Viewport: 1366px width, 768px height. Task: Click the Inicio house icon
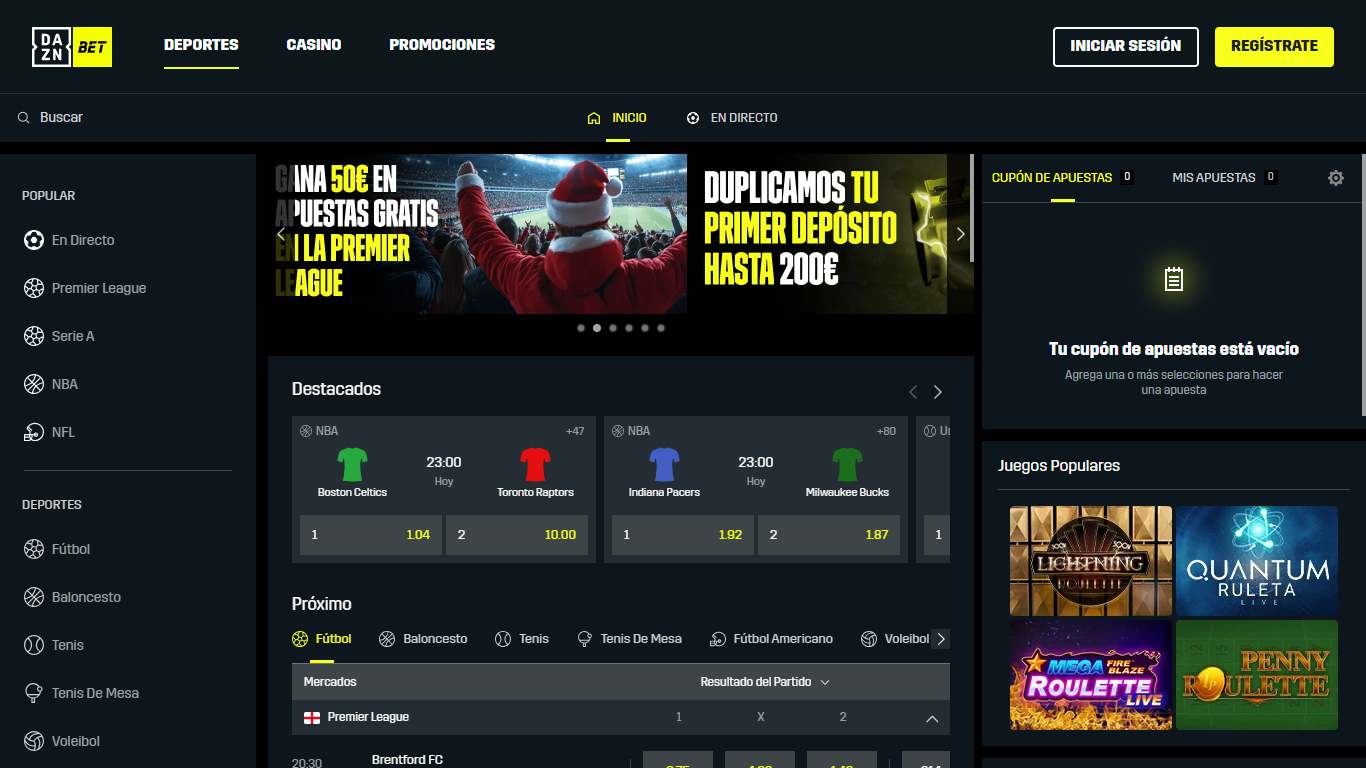(594, 118)
